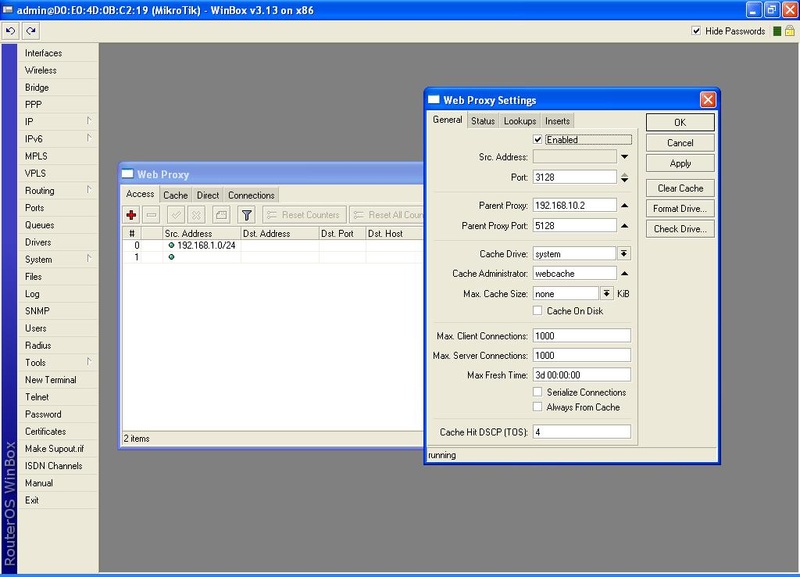800x577 pixels.
Task: Open the Max. Cache Size dropdown
Action: tap(607, 293)
